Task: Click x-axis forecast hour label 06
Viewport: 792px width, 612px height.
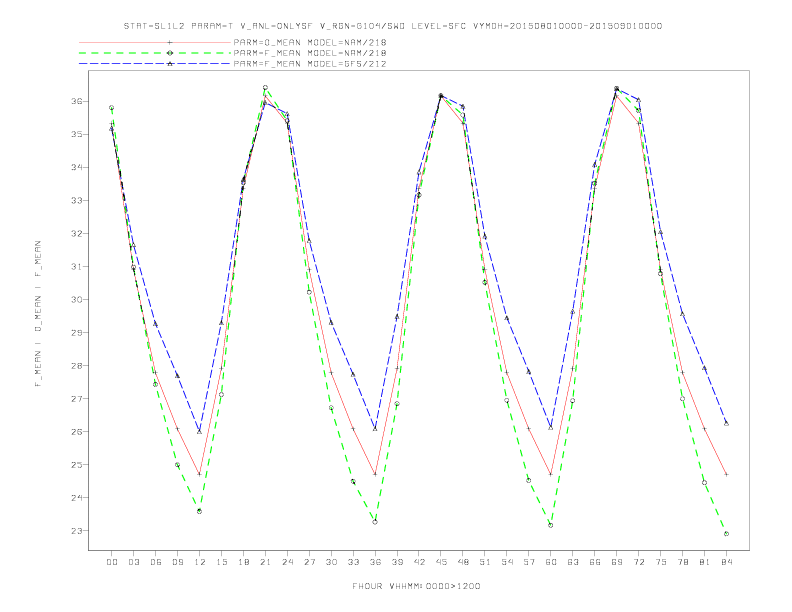Action: [156, 562]
